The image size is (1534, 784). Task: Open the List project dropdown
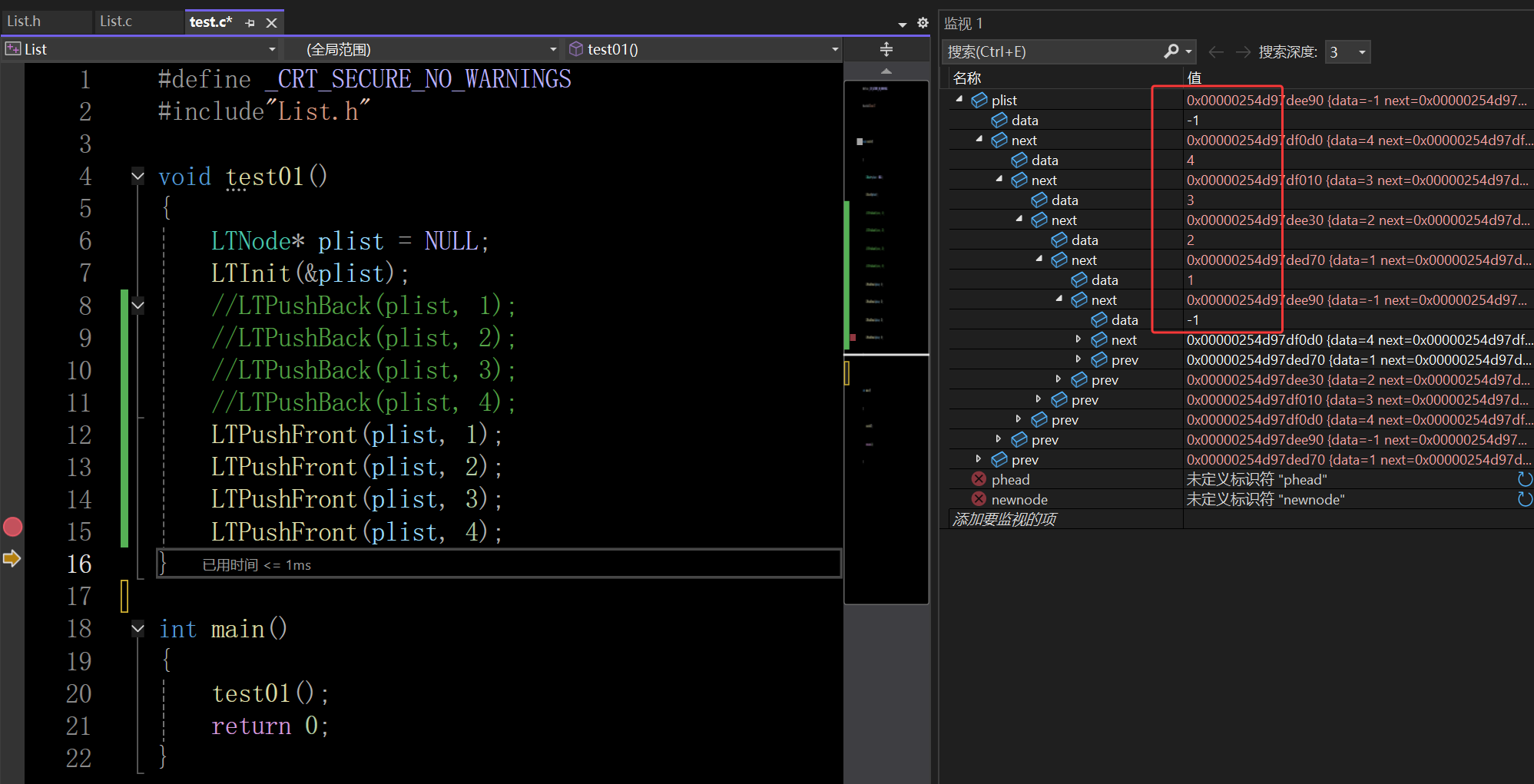(141, 49)
